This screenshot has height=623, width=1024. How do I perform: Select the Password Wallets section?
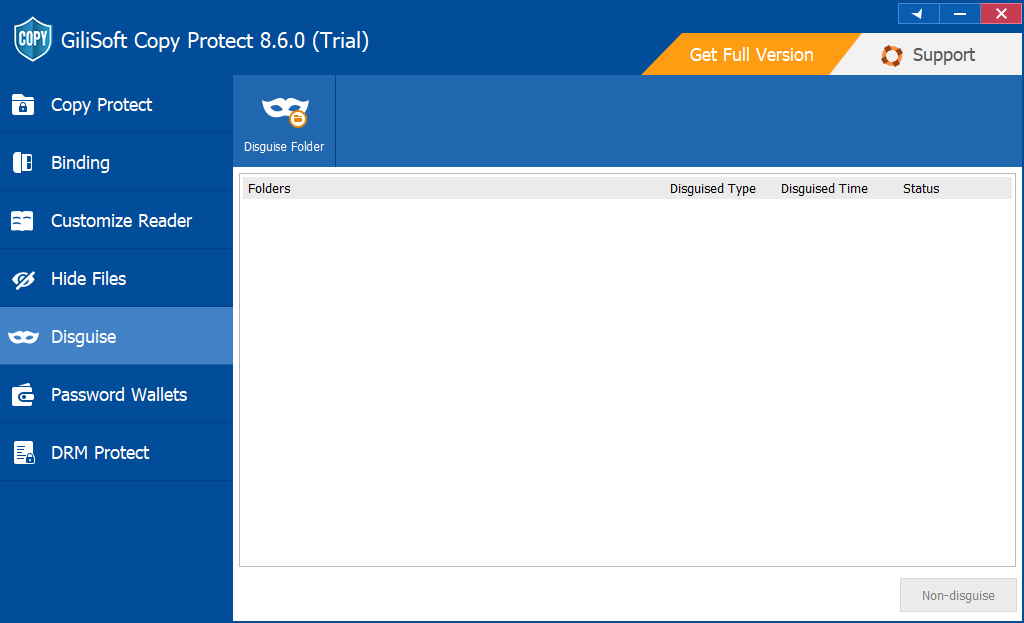116,394
